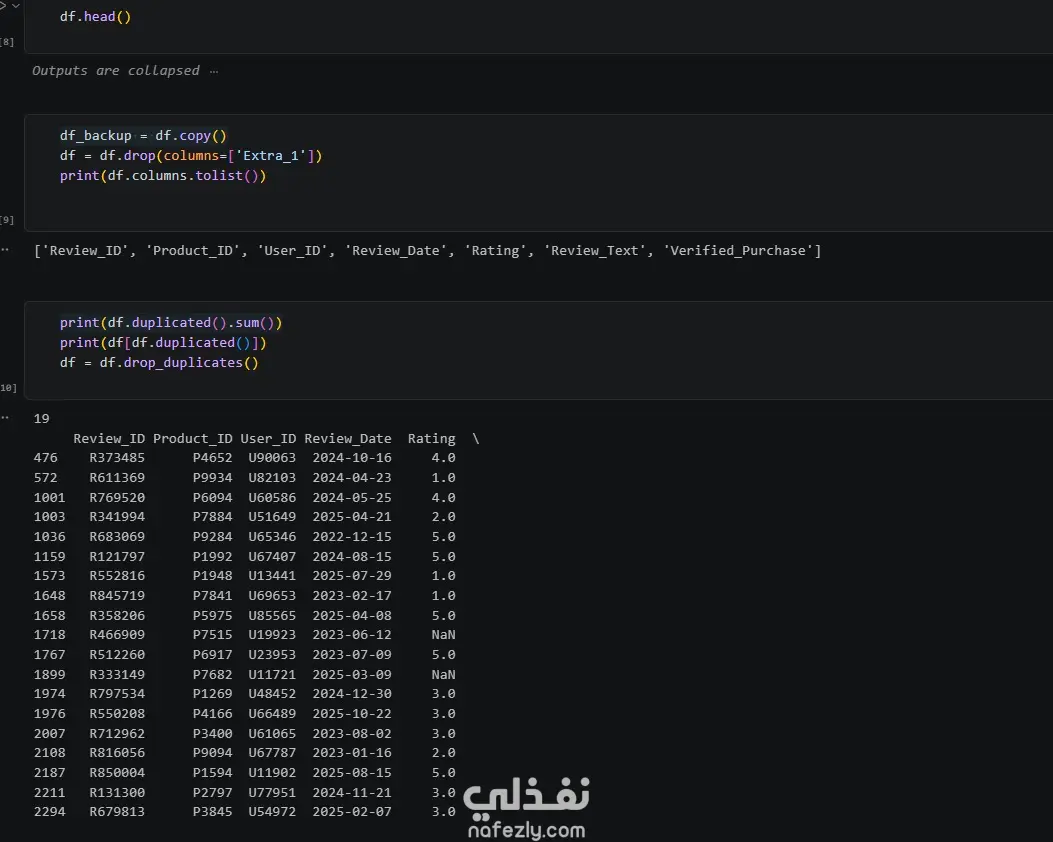Image resolution: width=1053 pixels, height=842 pixels.
Task: Click row index 2294
Action: 50,812
